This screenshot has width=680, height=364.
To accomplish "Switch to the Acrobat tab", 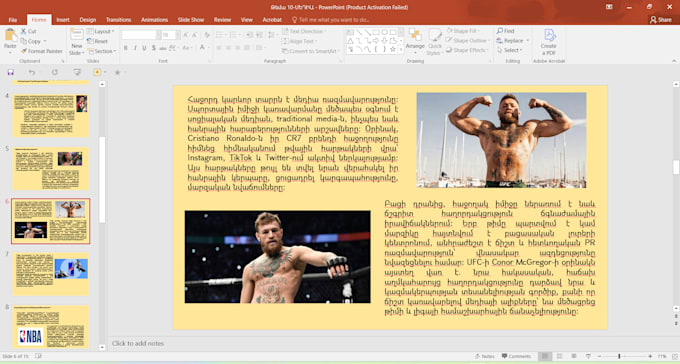I will (x=272, y=20).
